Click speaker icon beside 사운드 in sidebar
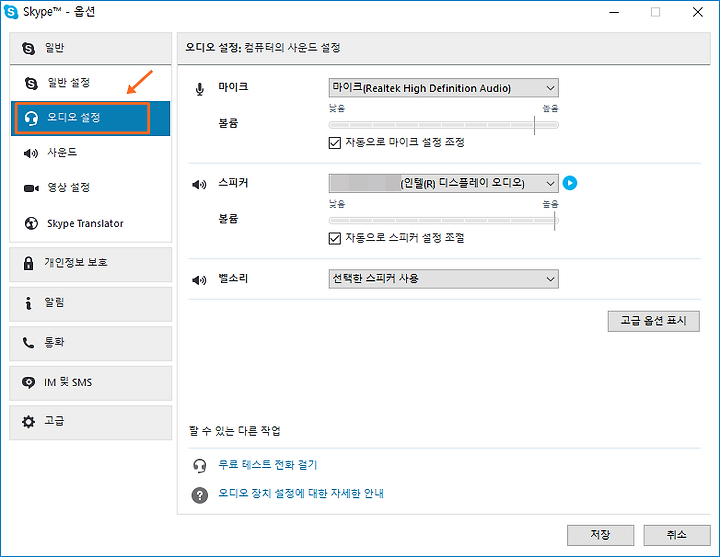 pyautogui.click(x=31, y=153)
